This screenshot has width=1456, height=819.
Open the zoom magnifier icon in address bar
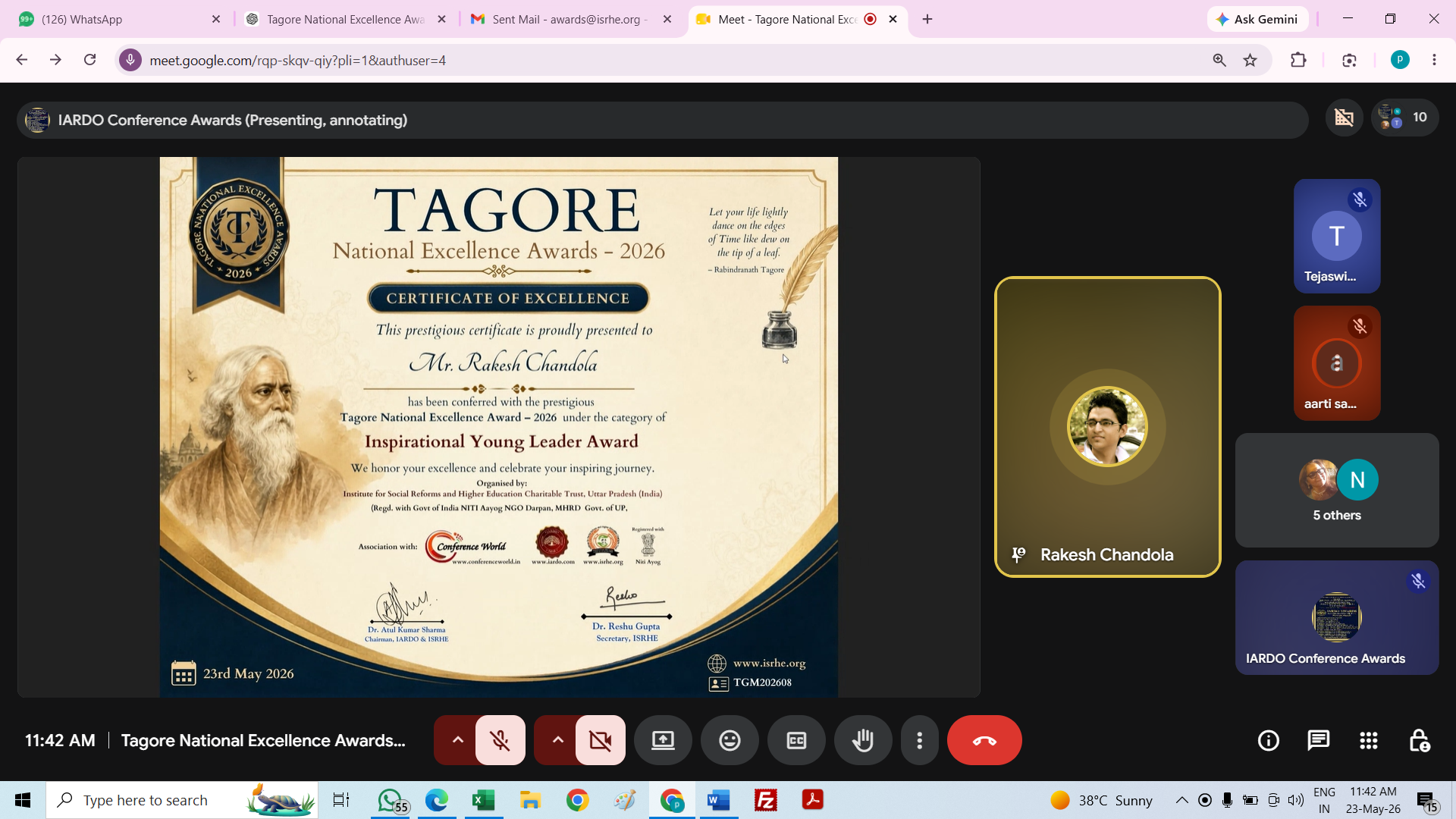[1219, 60]
